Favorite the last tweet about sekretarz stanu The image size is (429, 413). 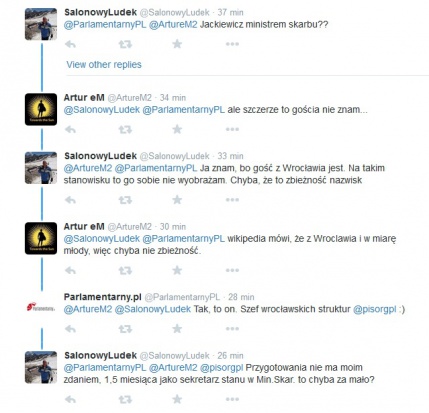tap(177, 399)
